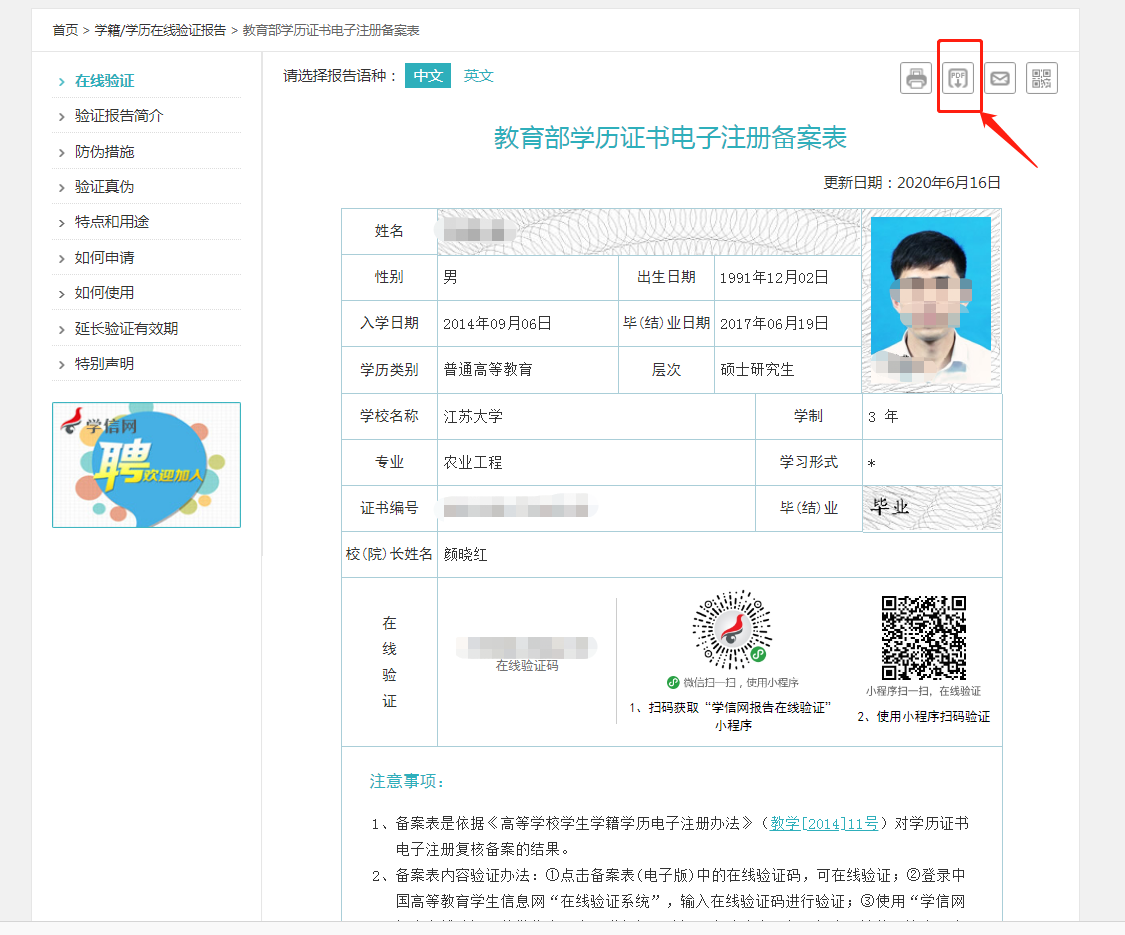1125x935 pixels.
Task: Open 验证报告简介 in the sidebar
Action: 119,116
